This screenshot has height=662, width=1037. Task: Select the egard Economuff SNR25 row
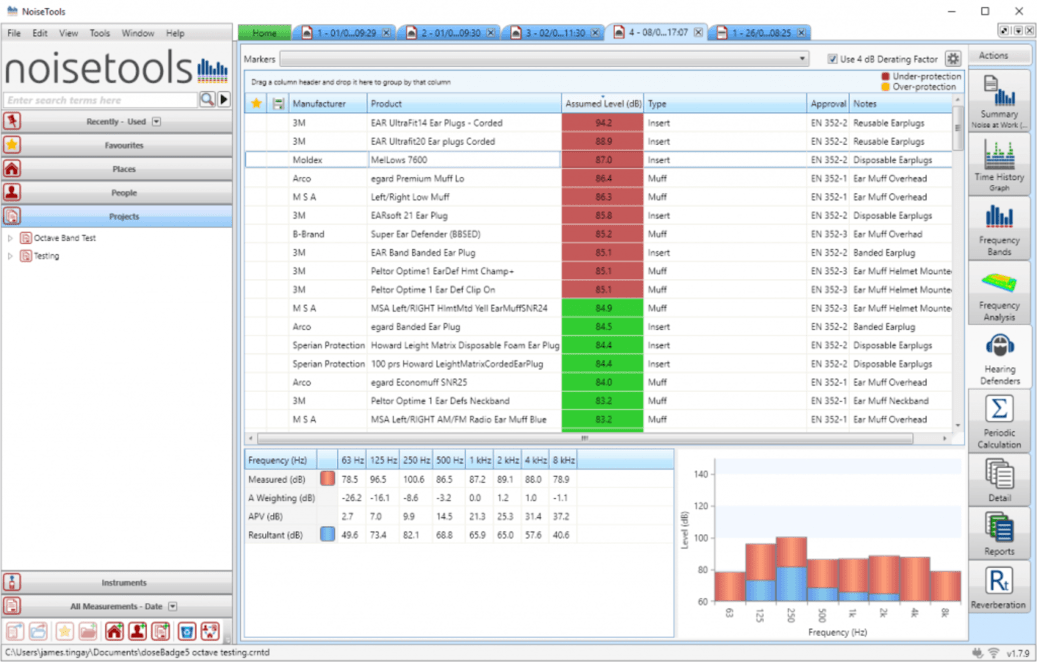[599, 382]
